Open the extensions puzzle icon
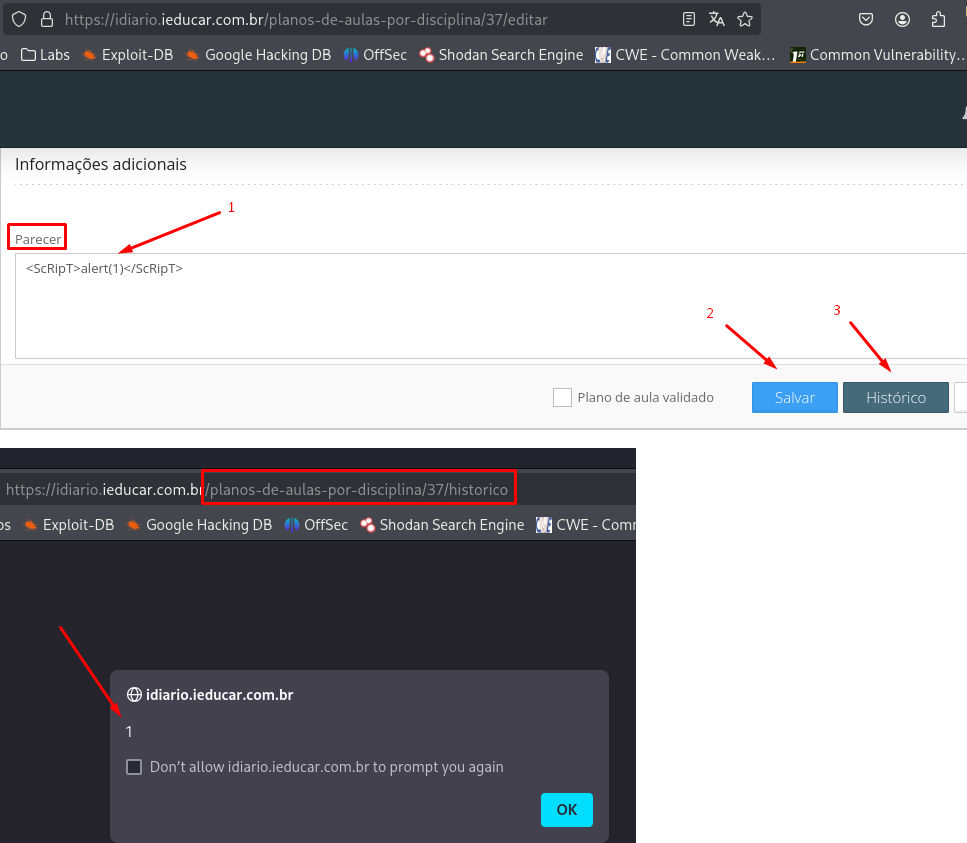 939,20
